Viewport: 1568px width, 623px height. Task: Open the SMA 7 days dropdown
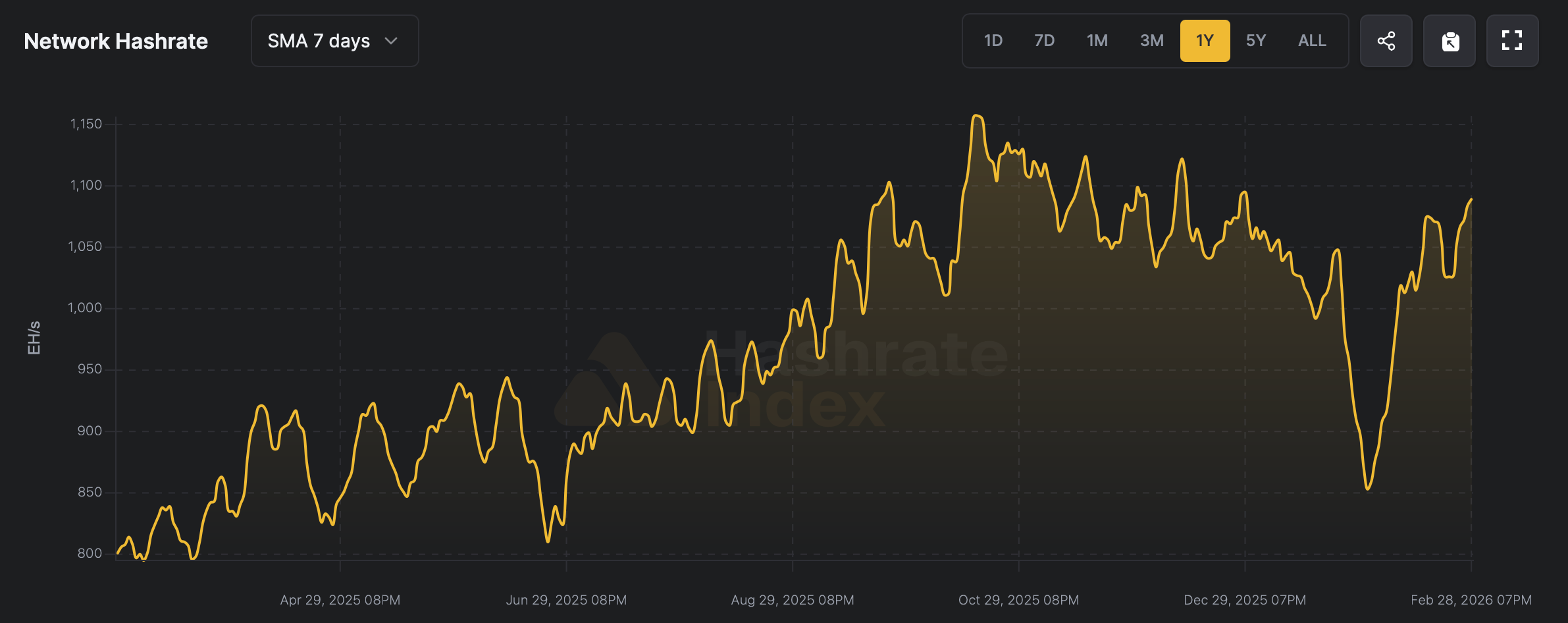tap(334, 41)
